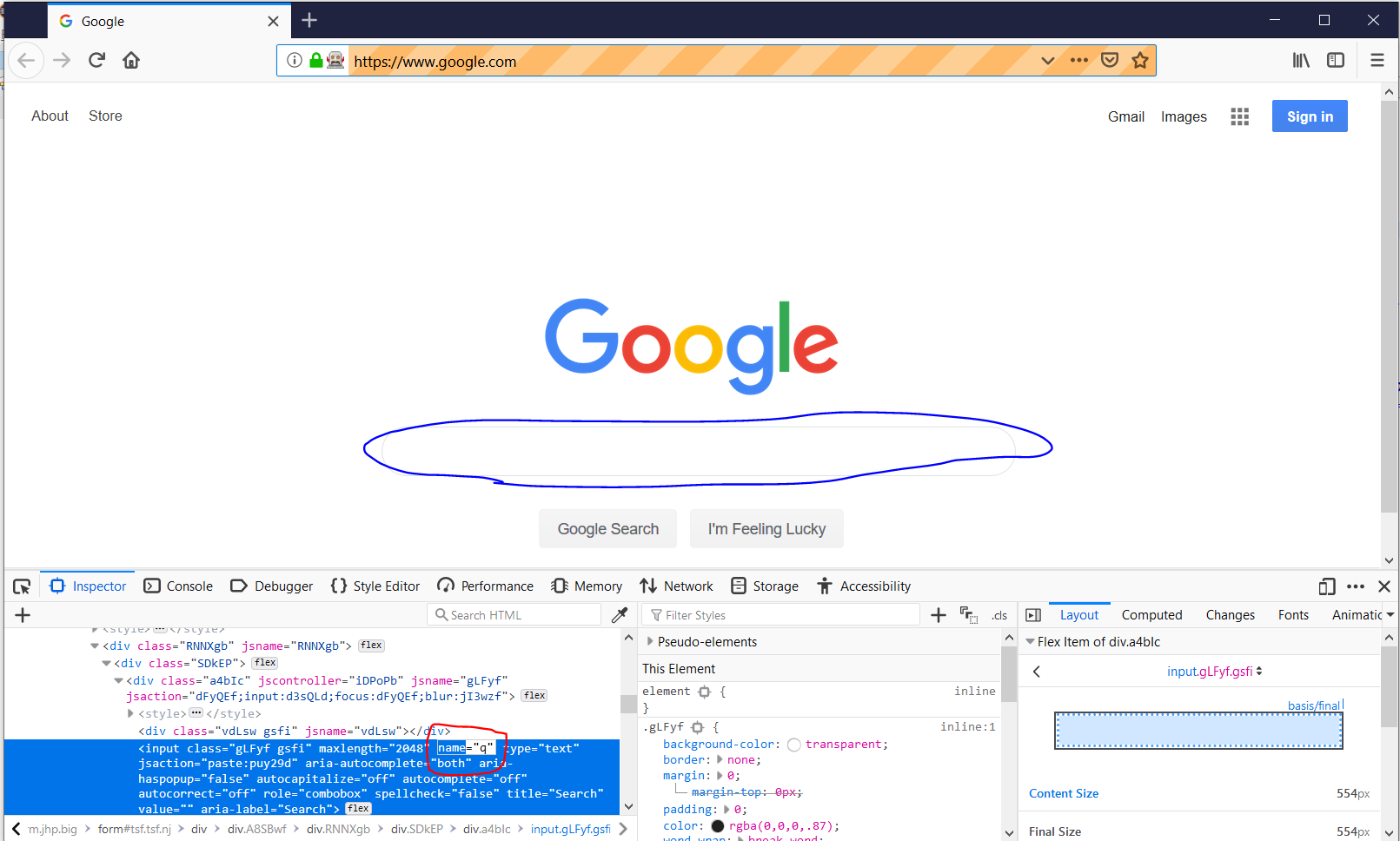Viewport: 1400px width, 841px height.
Task: Toggle element classes with the .cls button
Action: click(999, 614)
